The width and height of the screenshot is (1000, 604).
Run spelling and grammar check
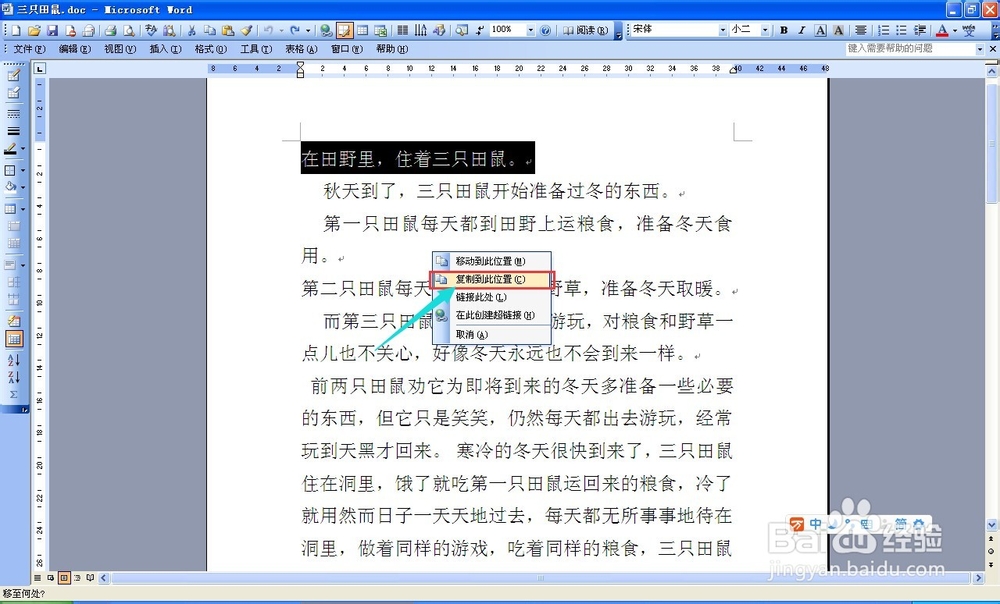pyautogui.click(x=152, y=30)
